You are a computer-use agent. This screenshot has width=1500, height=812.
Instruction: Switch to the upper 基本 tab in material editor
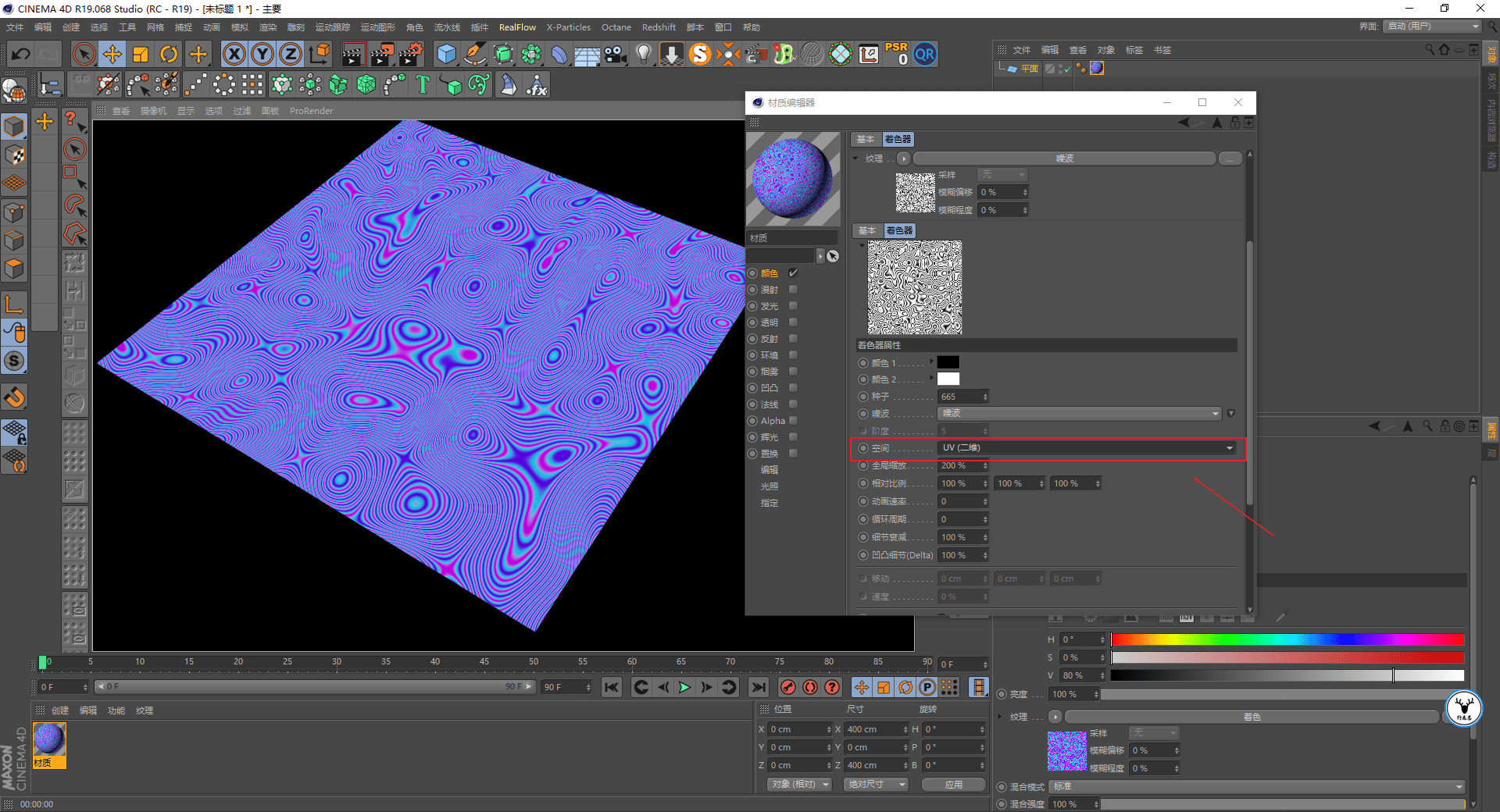(x=866, y=139)
